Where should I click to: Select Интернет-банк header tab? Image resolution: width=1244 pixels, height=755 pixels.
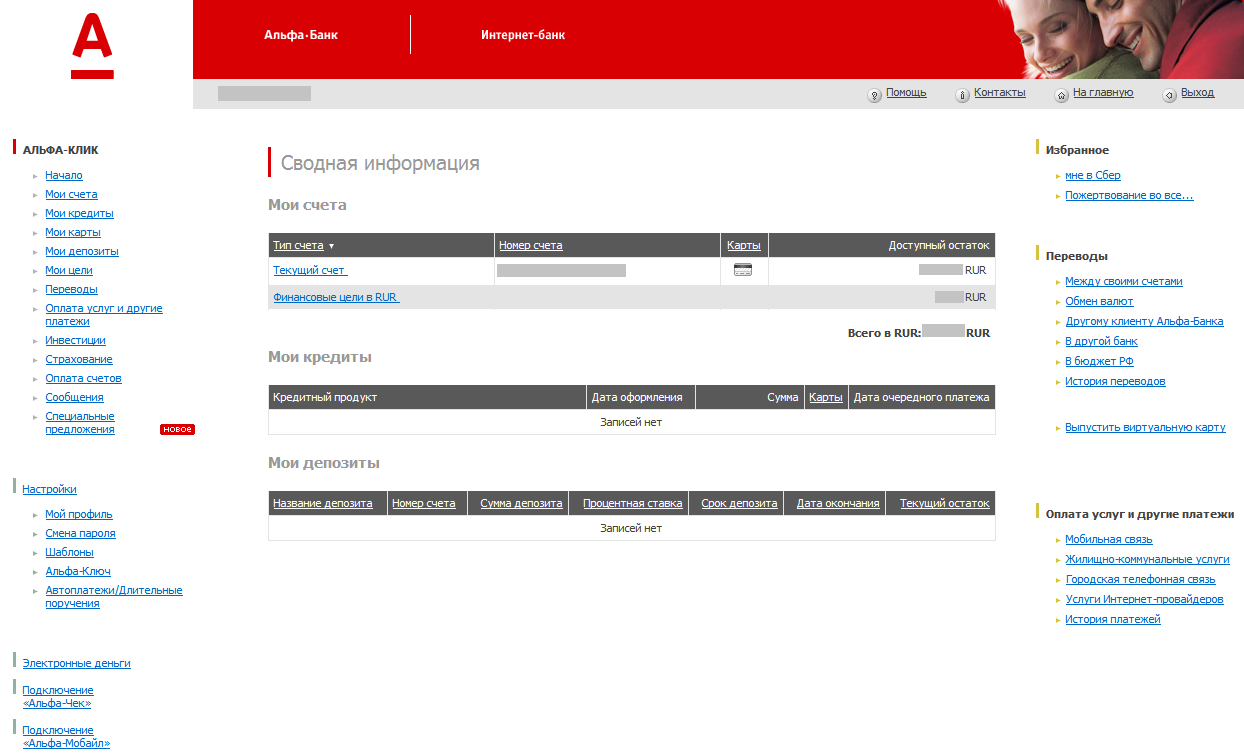coord(523,35)
